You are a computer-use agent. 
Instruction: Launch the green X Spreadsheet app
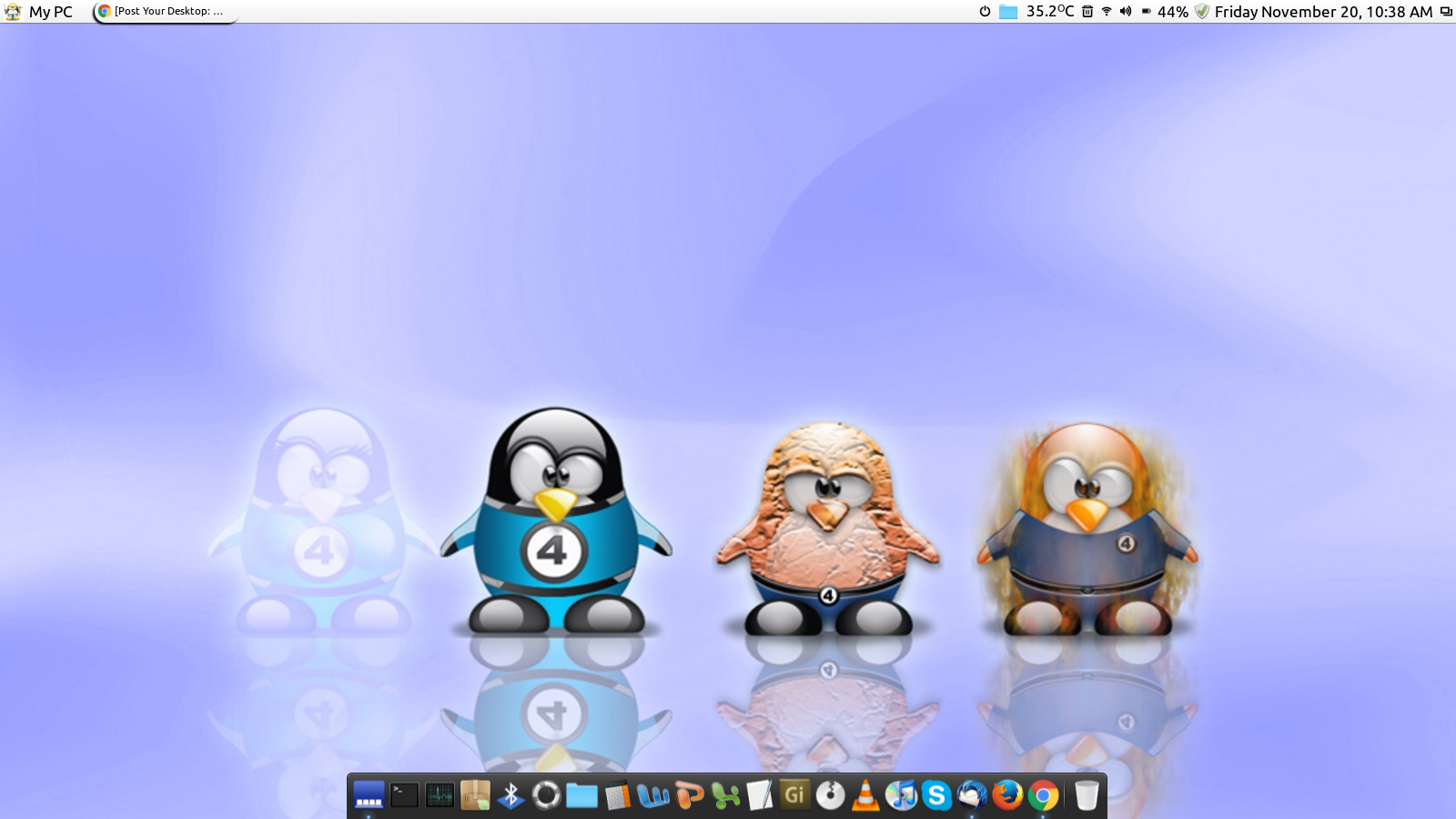724,796
